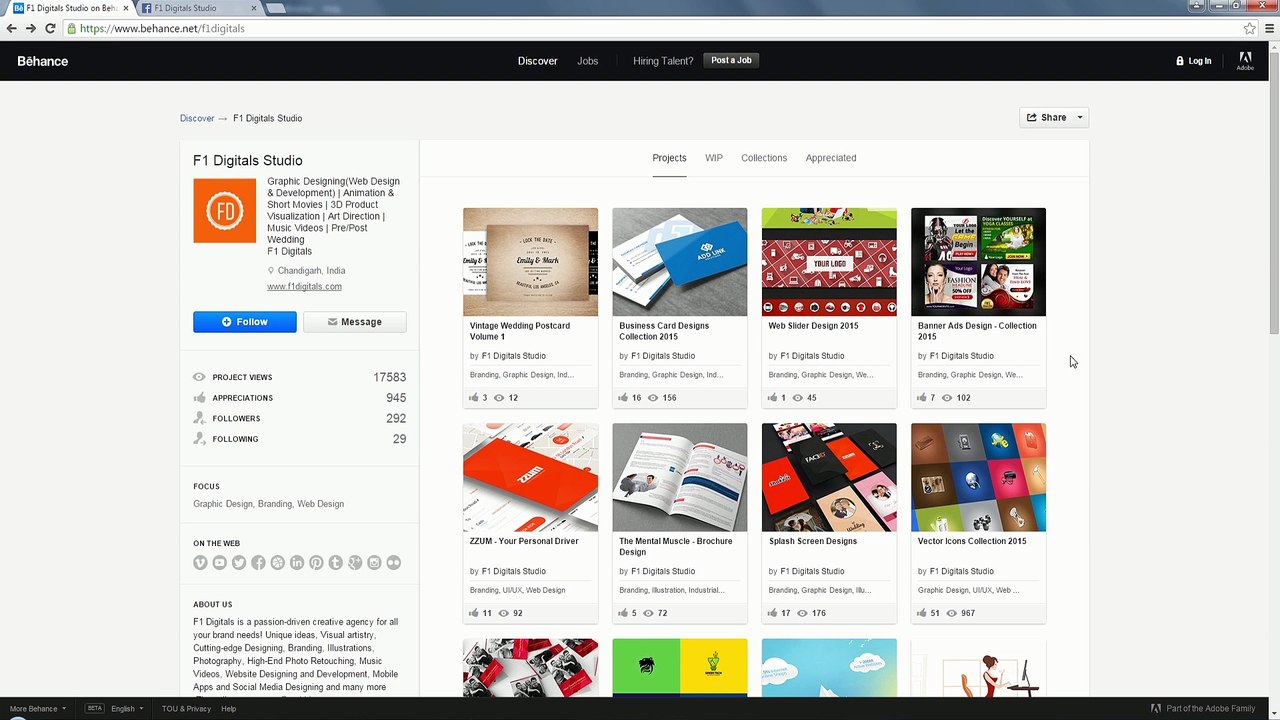Viewport: 1280px width, 720px height.
Task: Open the Instagram profile icon
Action: pyautogui.click(x=374, y=563)
